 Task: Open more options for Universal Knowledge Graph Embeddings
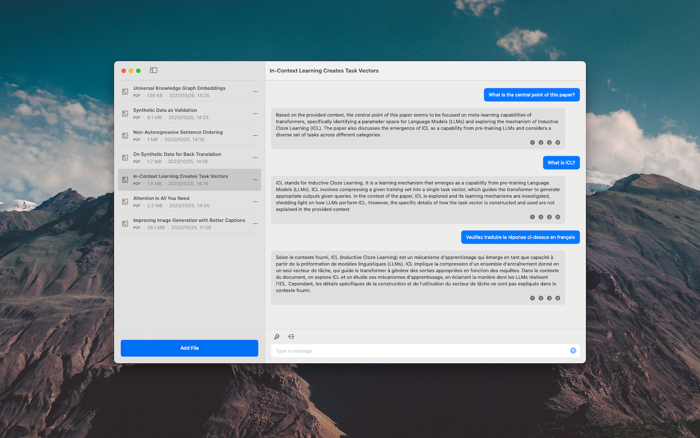click(255, 92)
